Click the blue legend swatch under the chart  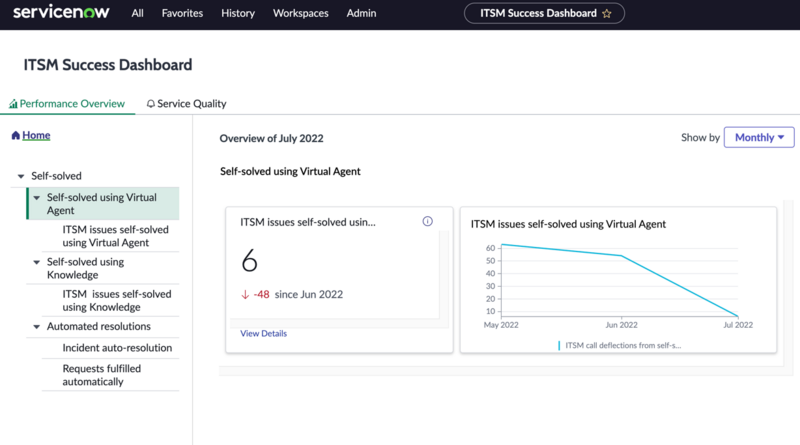[559, 345]
